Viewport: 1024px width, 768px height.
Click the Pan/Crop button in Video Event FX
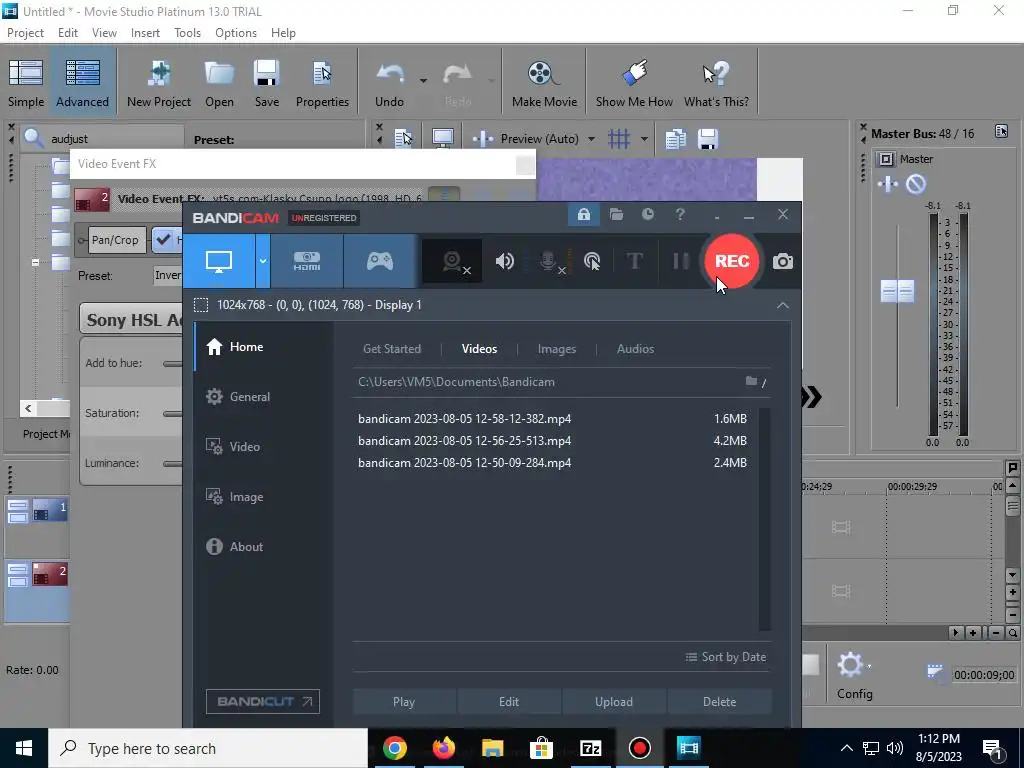(115, 240)
